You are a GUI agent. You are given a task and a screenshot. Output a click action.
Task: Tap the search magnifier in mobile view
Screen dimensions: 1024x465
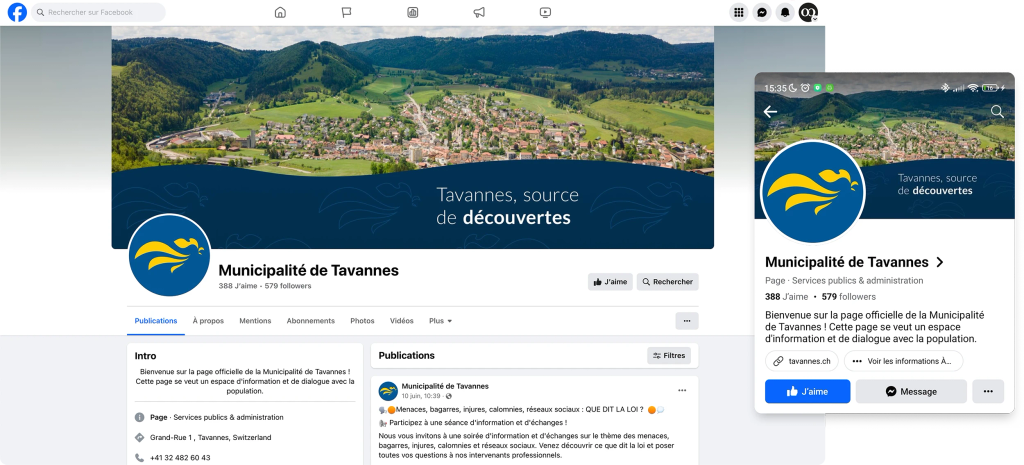997,112
